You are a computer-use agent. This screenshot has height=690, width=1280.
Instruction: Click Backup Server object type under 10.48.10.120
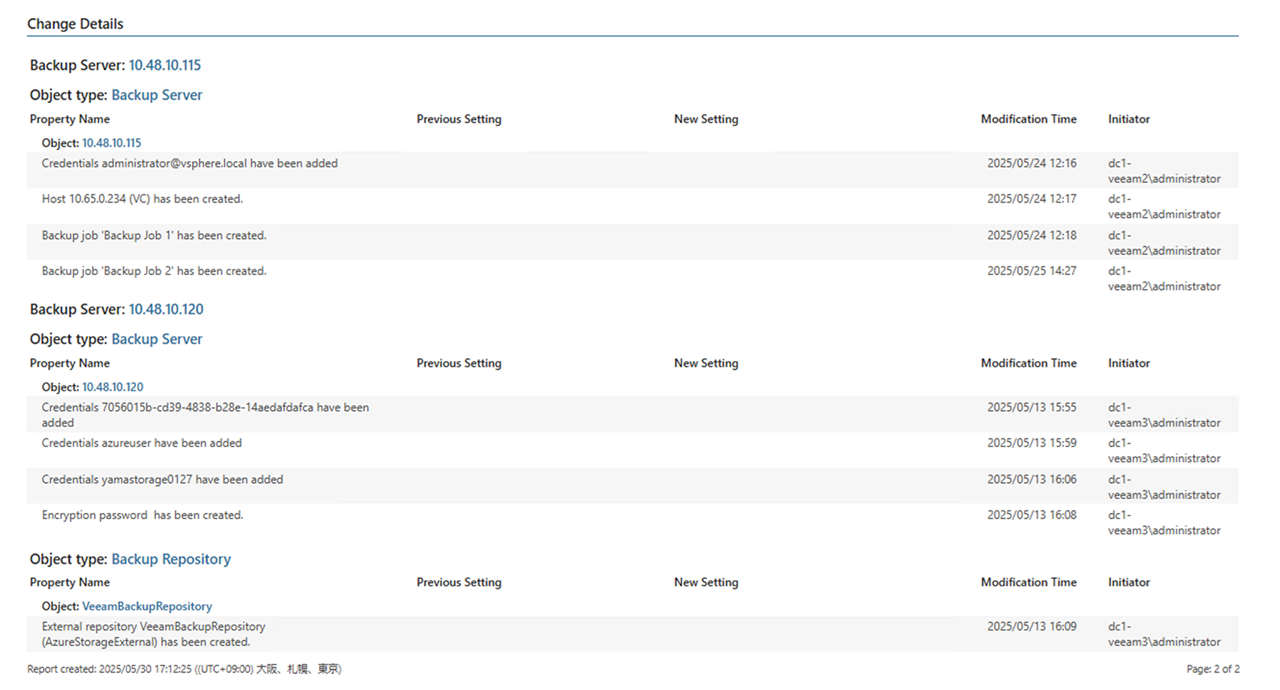coord(157,339)
